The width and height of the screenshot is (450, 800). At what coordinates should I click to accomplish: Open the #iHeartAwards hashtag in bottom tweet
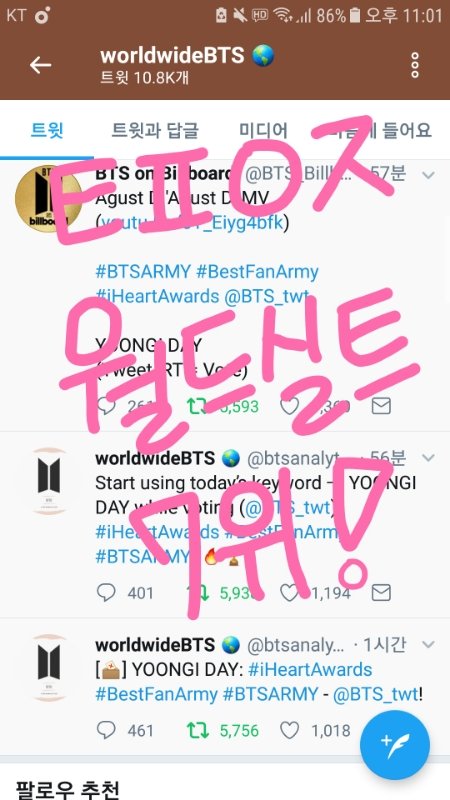[310, 669]
